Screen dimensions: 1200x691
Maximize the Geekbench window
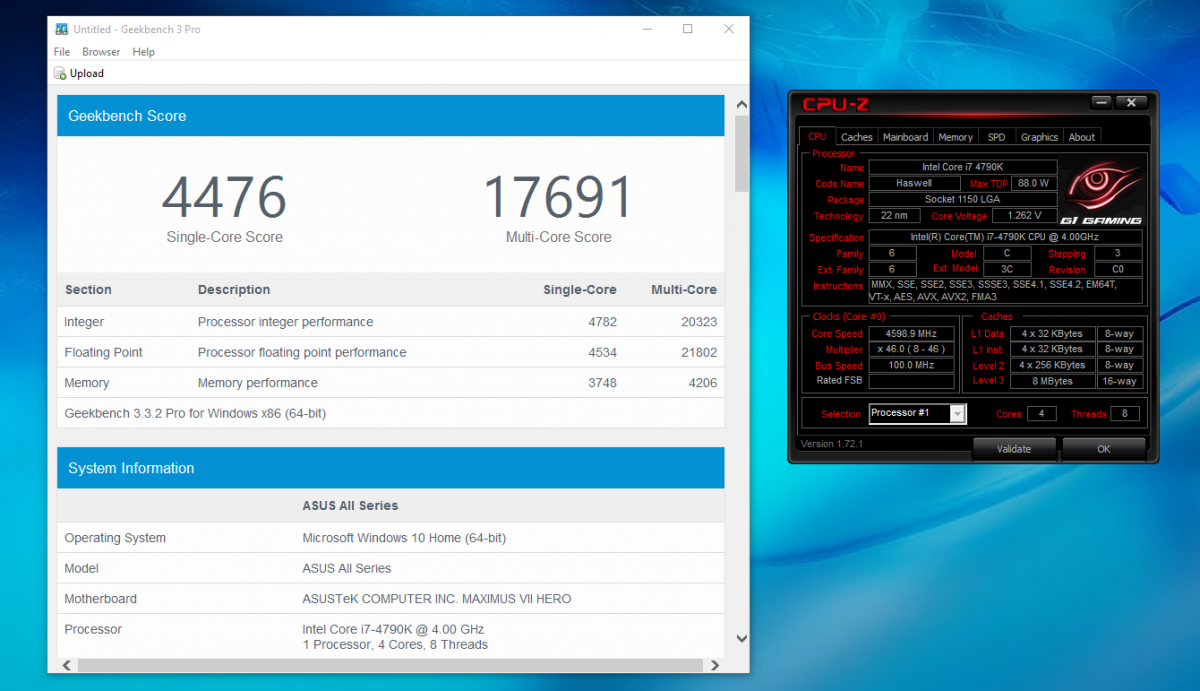[687, 29]
